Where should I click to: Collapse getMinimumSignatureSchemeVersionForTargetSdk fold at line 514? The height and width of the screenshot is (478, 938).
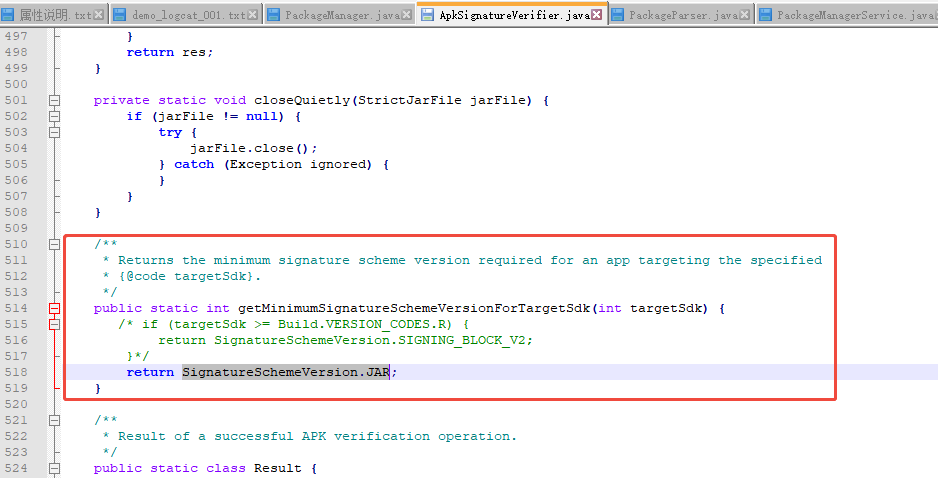click(54, 308)
